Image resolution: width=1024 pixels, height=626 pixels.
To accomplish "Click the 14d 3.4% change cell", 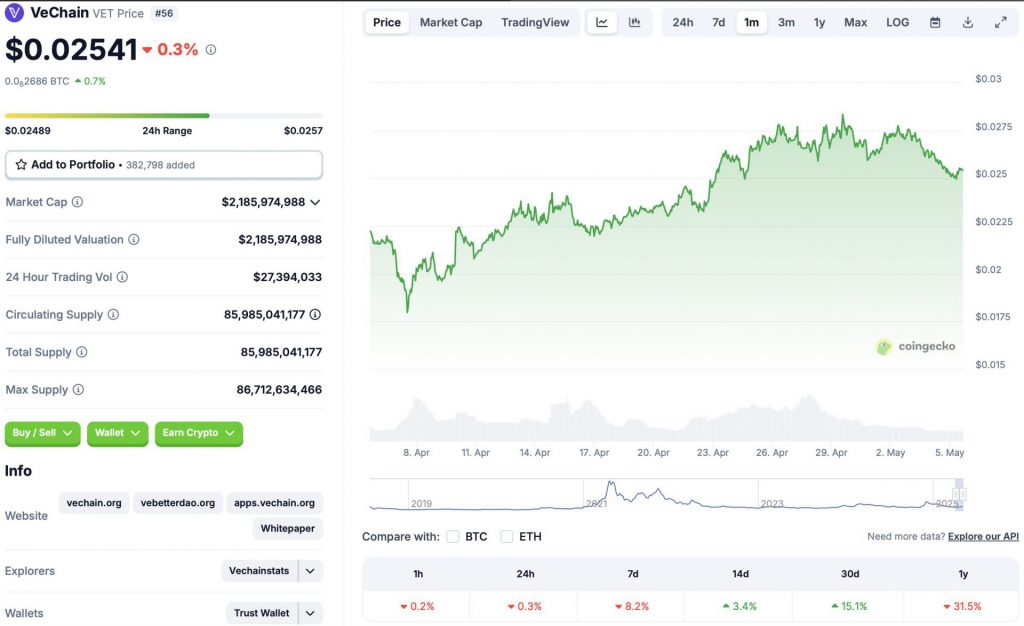I will [739, 606].
